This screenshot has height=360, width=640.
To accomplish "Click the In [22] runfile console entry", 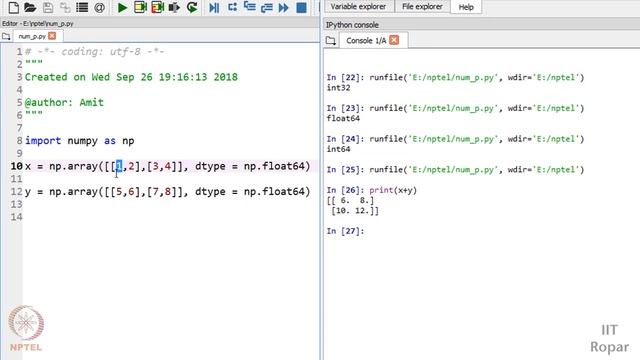I will click(x=456, y=78).
